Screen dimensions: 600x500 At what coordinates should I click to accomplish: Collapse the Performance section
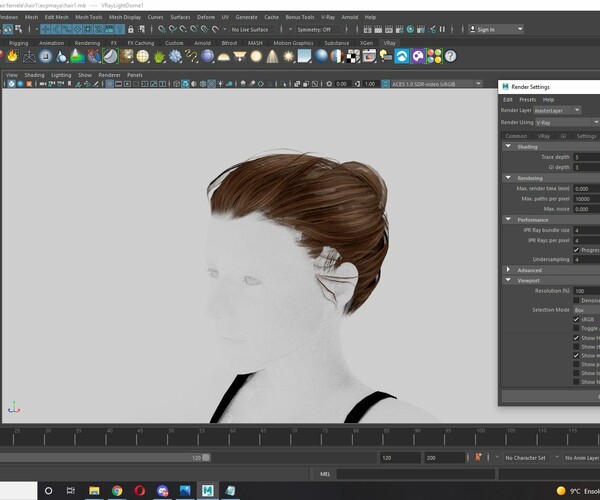pos(508,220)
